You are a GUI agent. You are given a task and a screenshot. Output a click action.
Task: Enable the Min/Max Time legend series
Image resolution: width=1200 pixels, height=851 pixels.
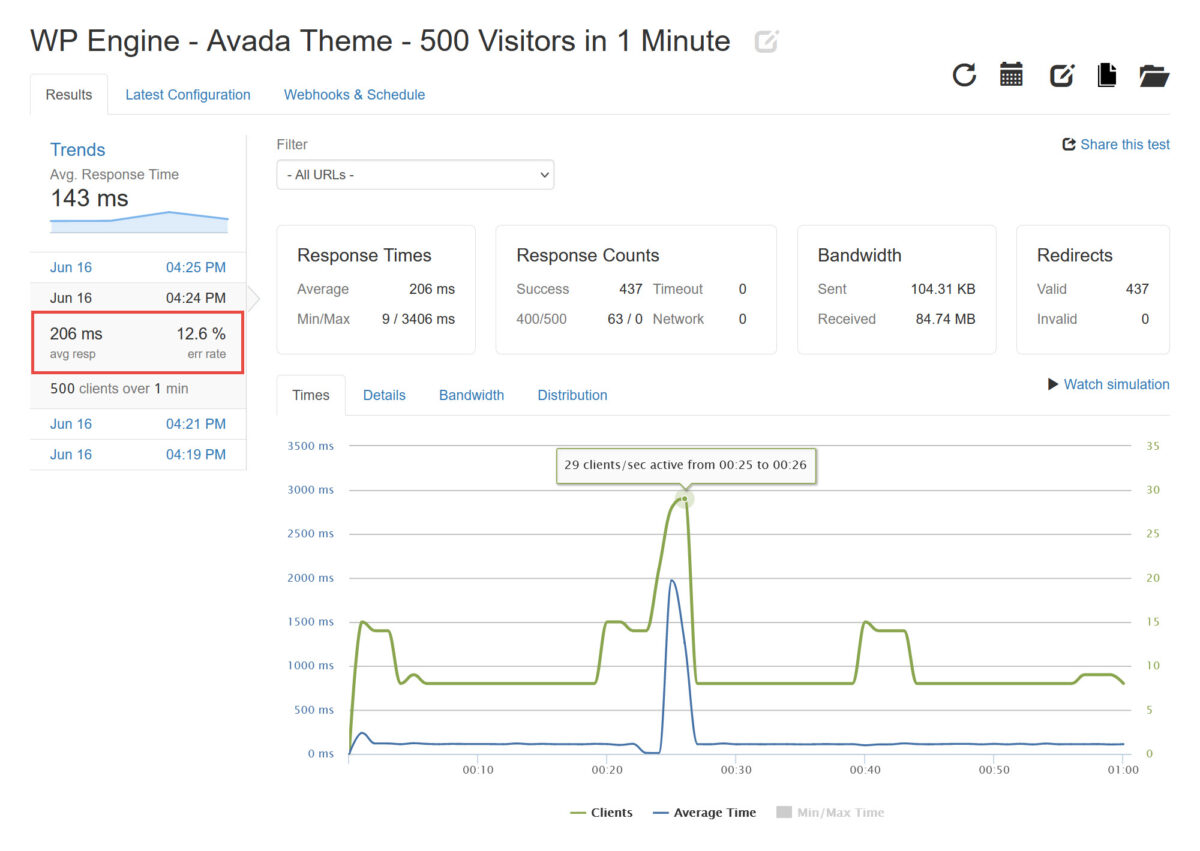click(x=830, y=813)
